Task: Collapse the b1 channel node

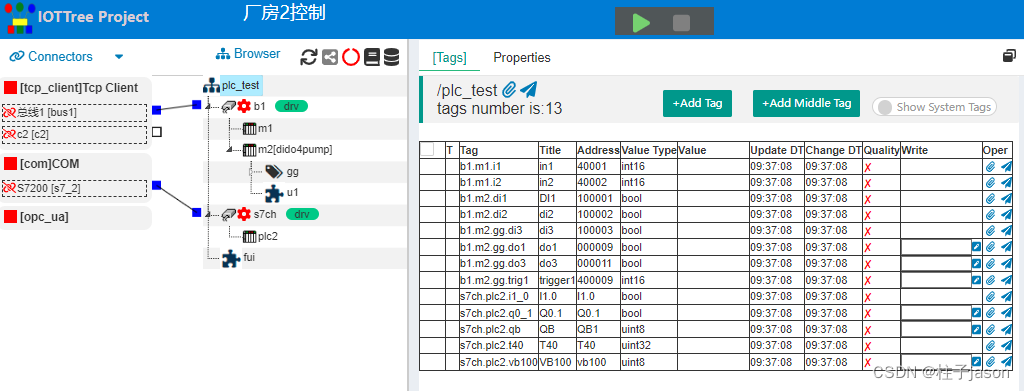Action: 208,106
